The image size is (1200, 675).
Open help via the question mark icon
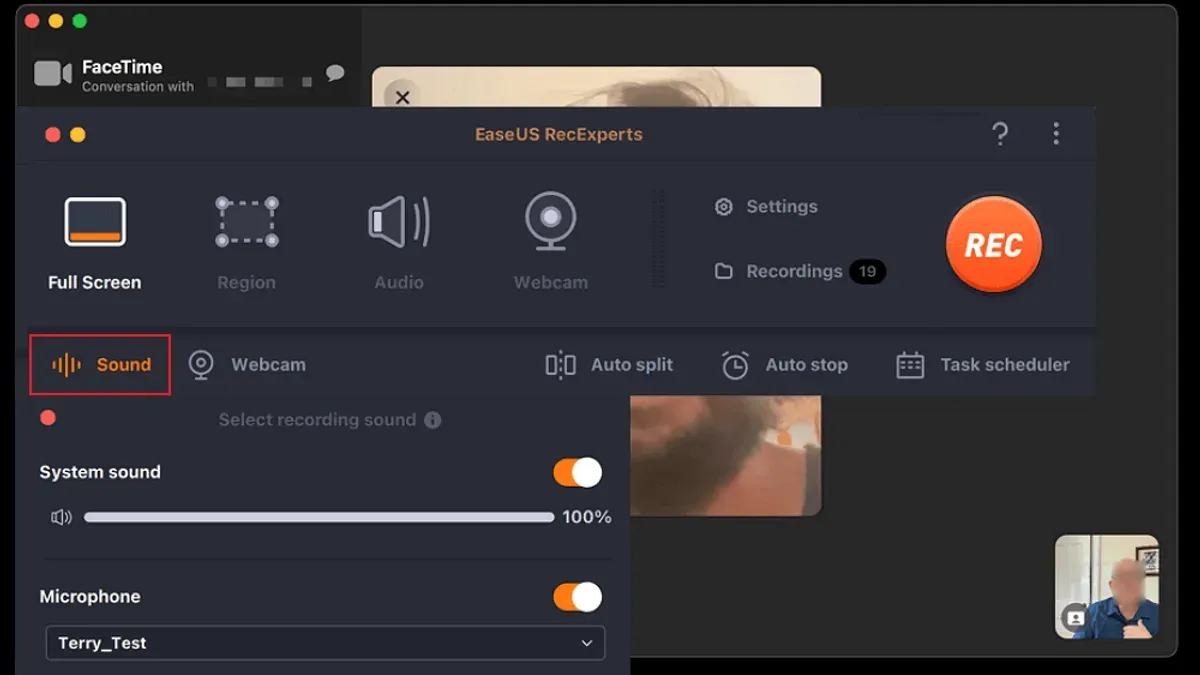pyautogui.click(x=999, y=134)
